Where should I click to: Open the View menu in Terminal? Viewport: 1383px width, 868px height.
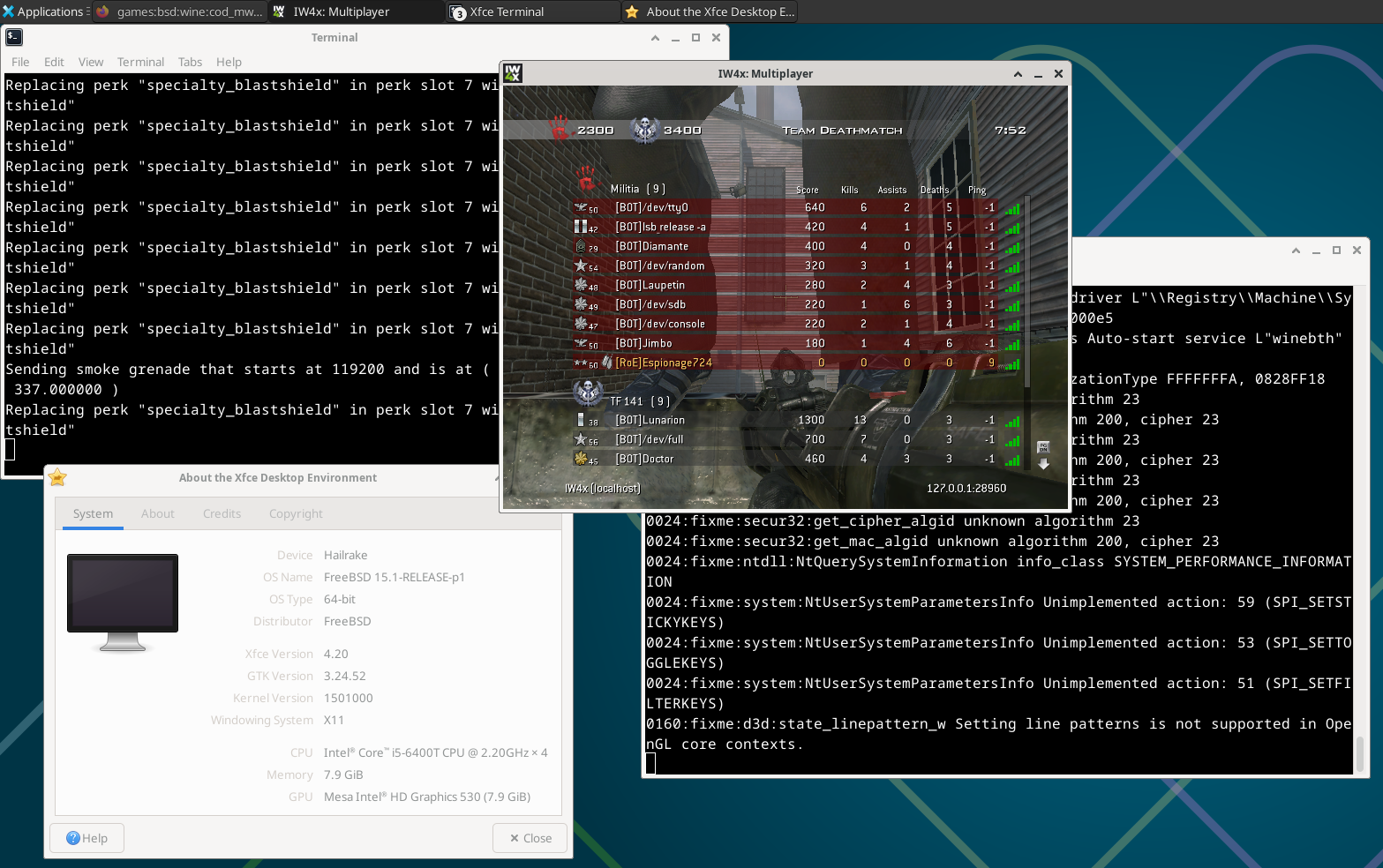pyautogui.click(x=91, y=62)
